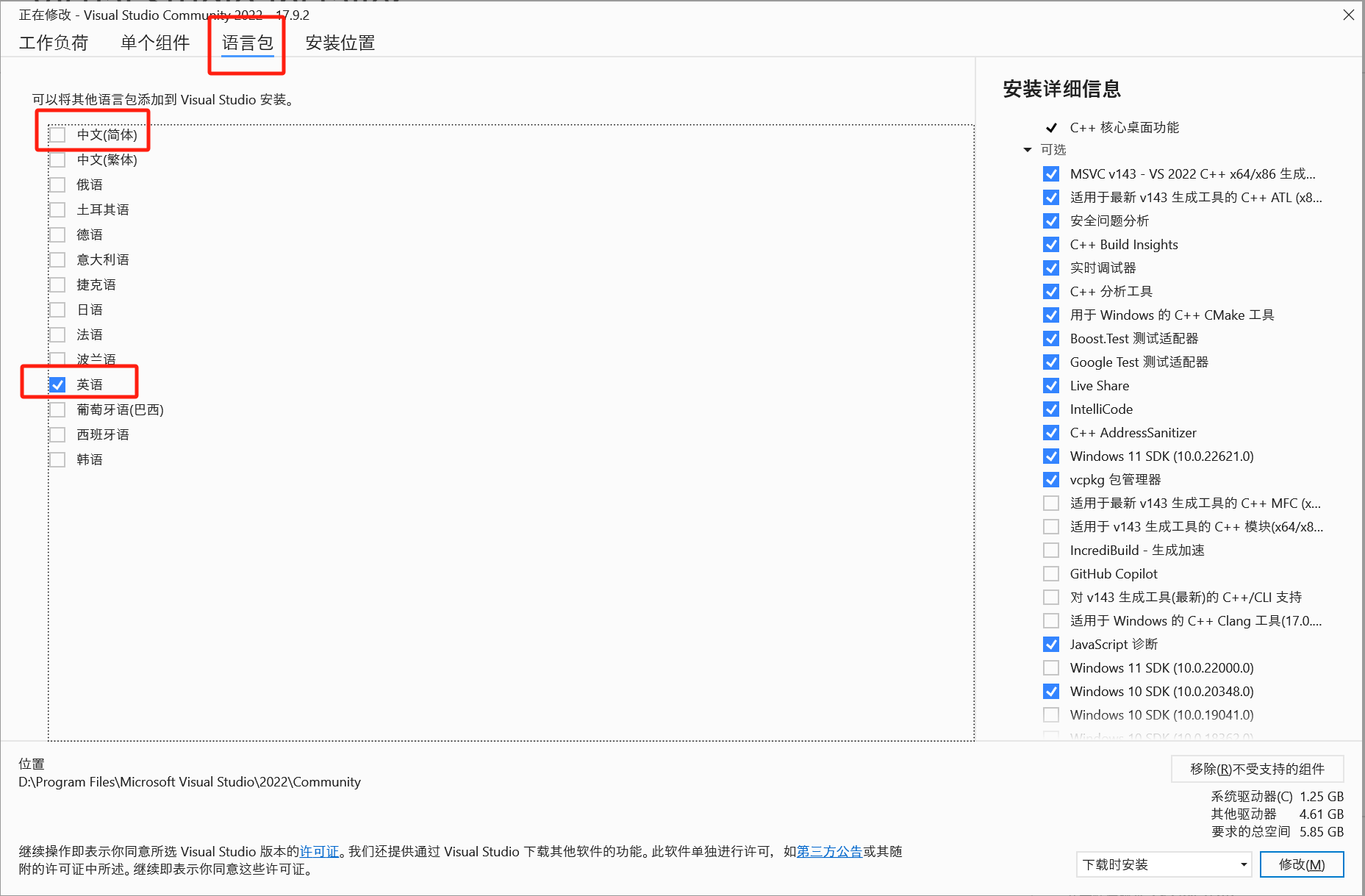Viewport: 1365px width, 896px height.
Task: Close the installer window
Action: tap(1349, 15)
